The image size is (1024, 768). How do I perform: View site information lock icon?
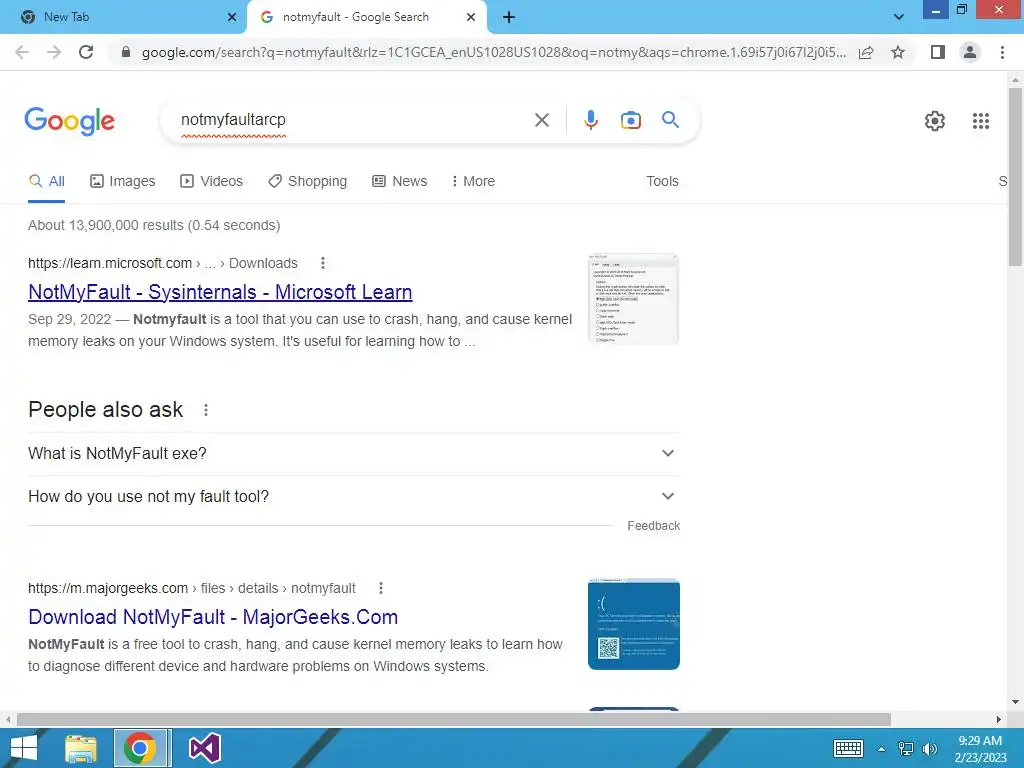coord(126,52)
